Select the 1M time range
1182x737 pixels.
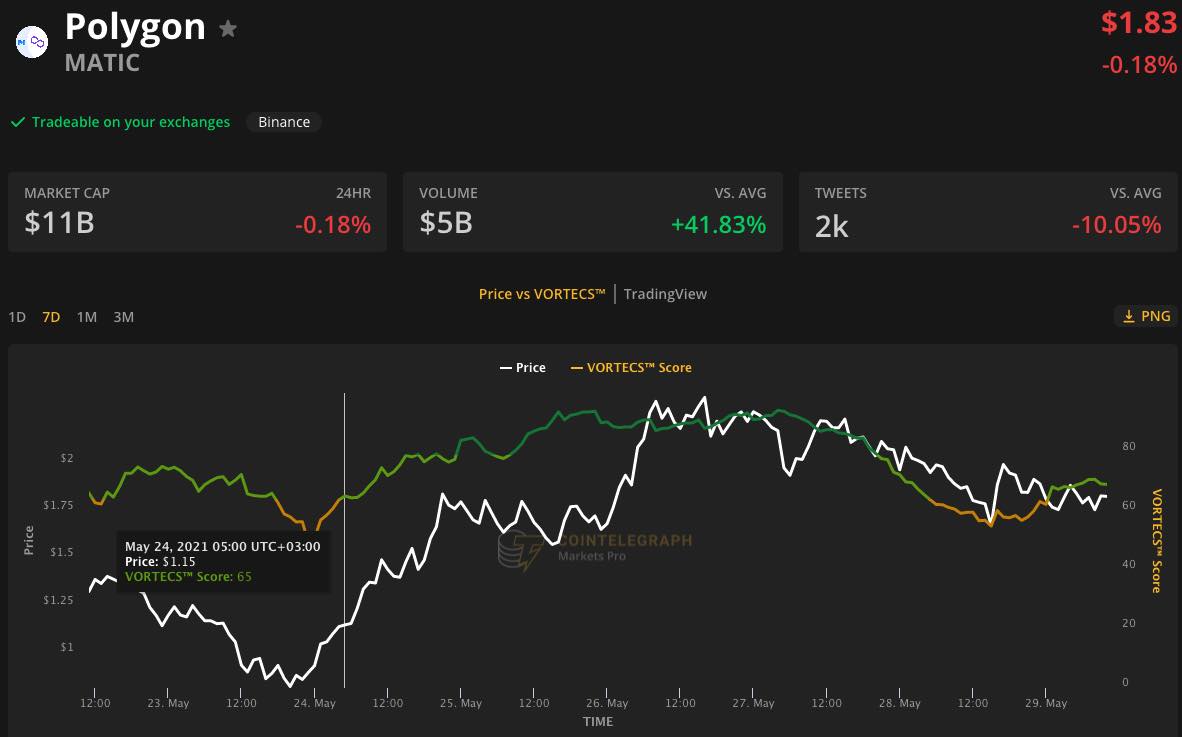pyautogui.click(x=87, y=317)
